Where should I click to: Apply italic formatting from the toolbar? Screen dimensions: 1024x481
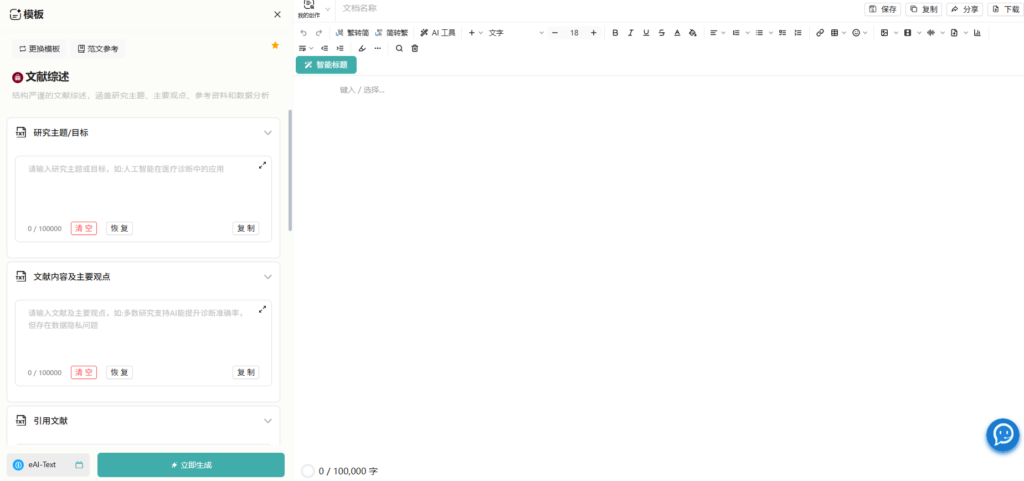point(631,33)
